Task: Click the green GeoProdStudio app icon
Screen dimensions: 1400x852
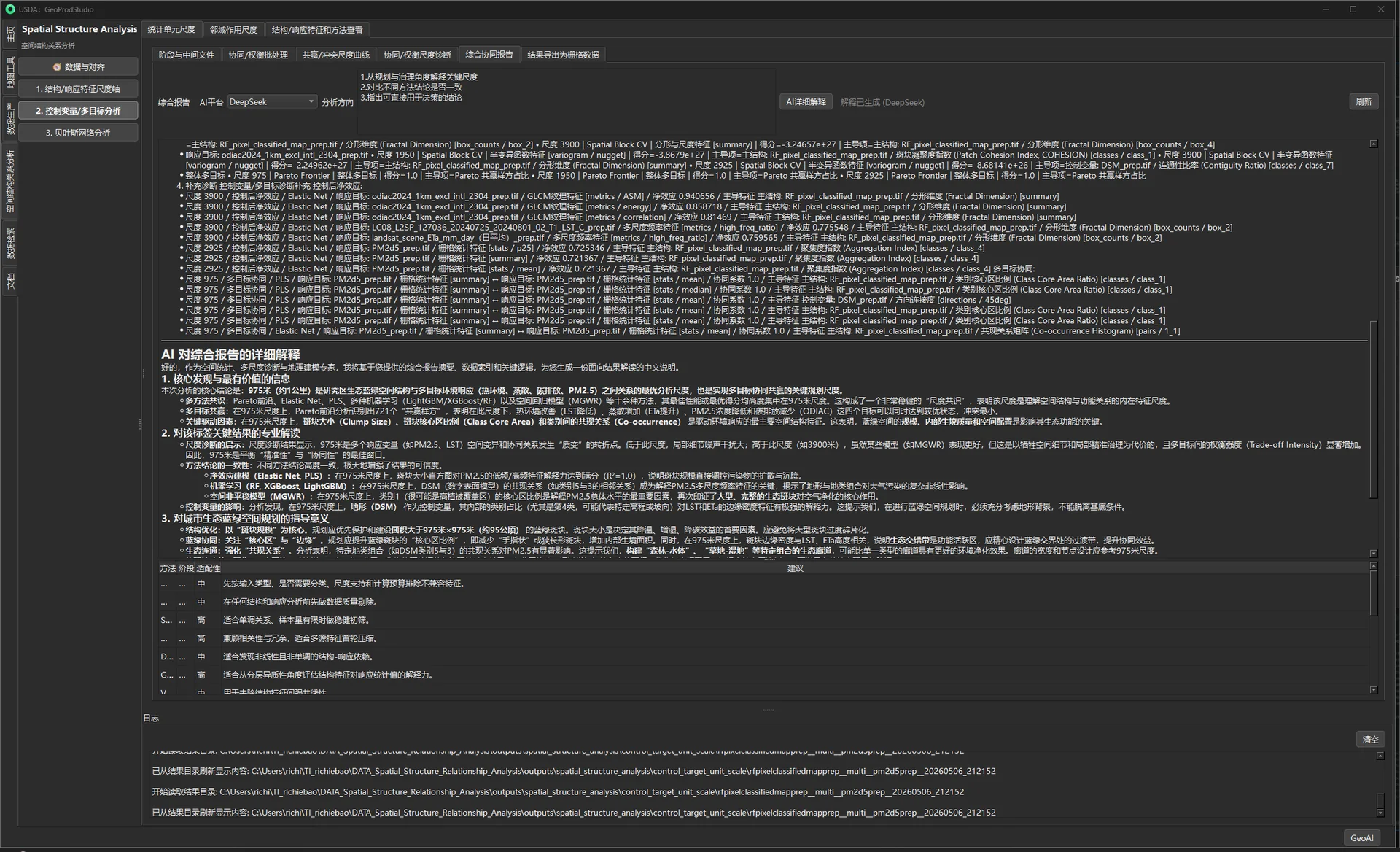Action: (x=10, y=9)
